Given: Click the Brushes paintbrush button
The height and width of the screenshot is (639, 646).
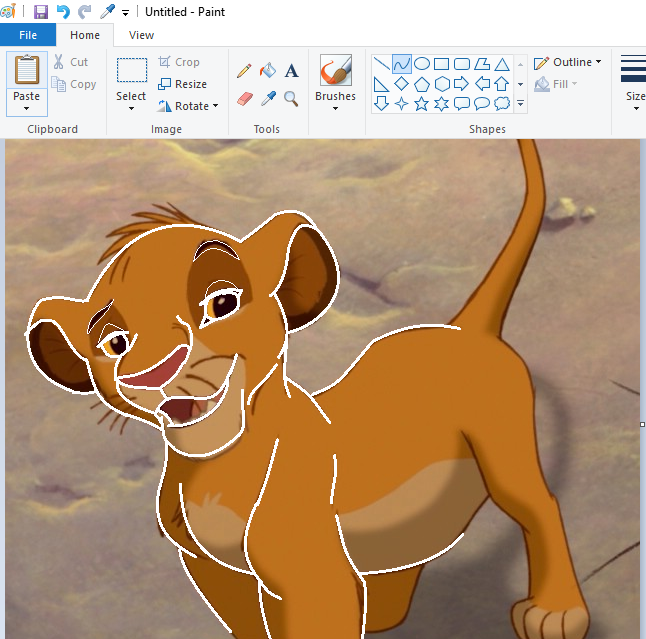Looking at the screenshot, I should coord(336,70).
